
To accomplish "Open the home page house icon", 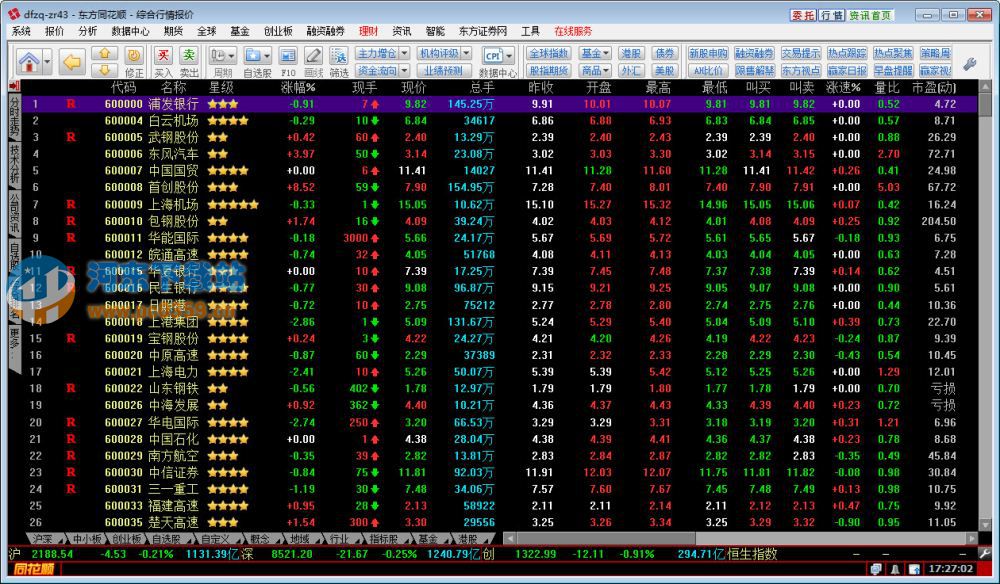I will (x=29, y=62).
